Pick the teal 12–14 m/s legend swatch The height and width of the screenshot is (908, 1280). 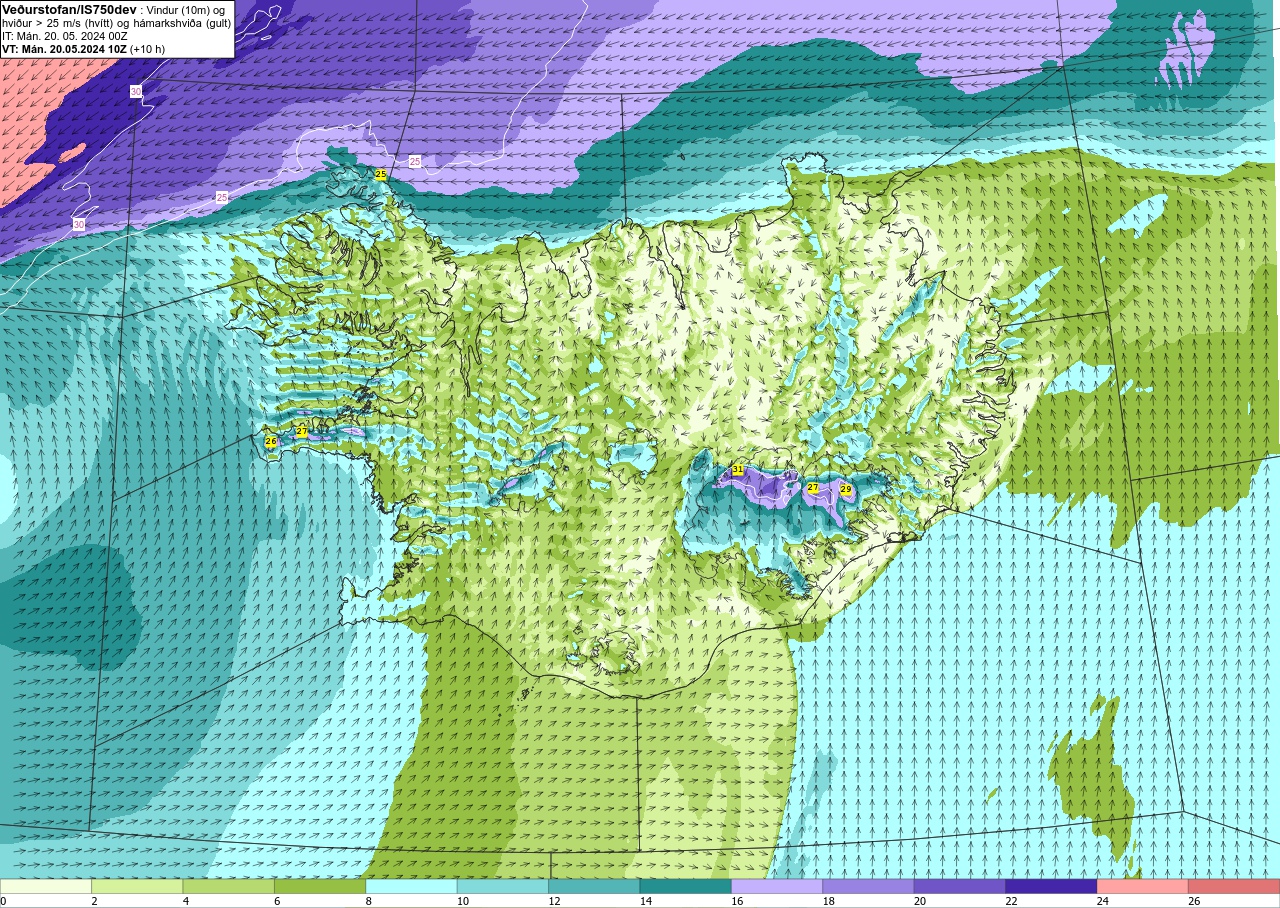[x=594, y=886]
